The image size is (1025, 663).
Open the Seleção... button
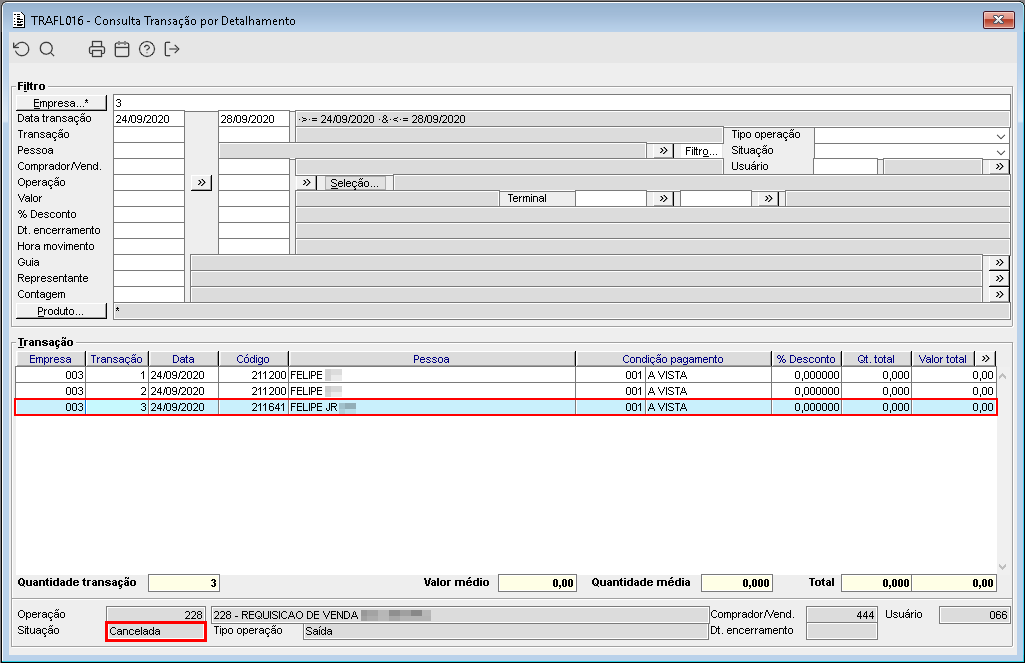click(x=354, y=183)
